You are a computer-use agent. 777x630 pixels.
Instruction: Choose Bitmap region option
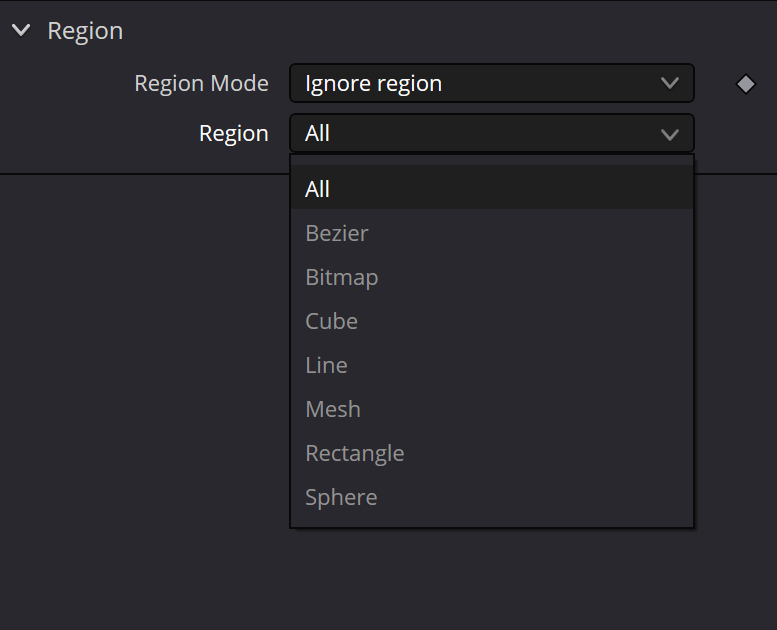point(492,277)
